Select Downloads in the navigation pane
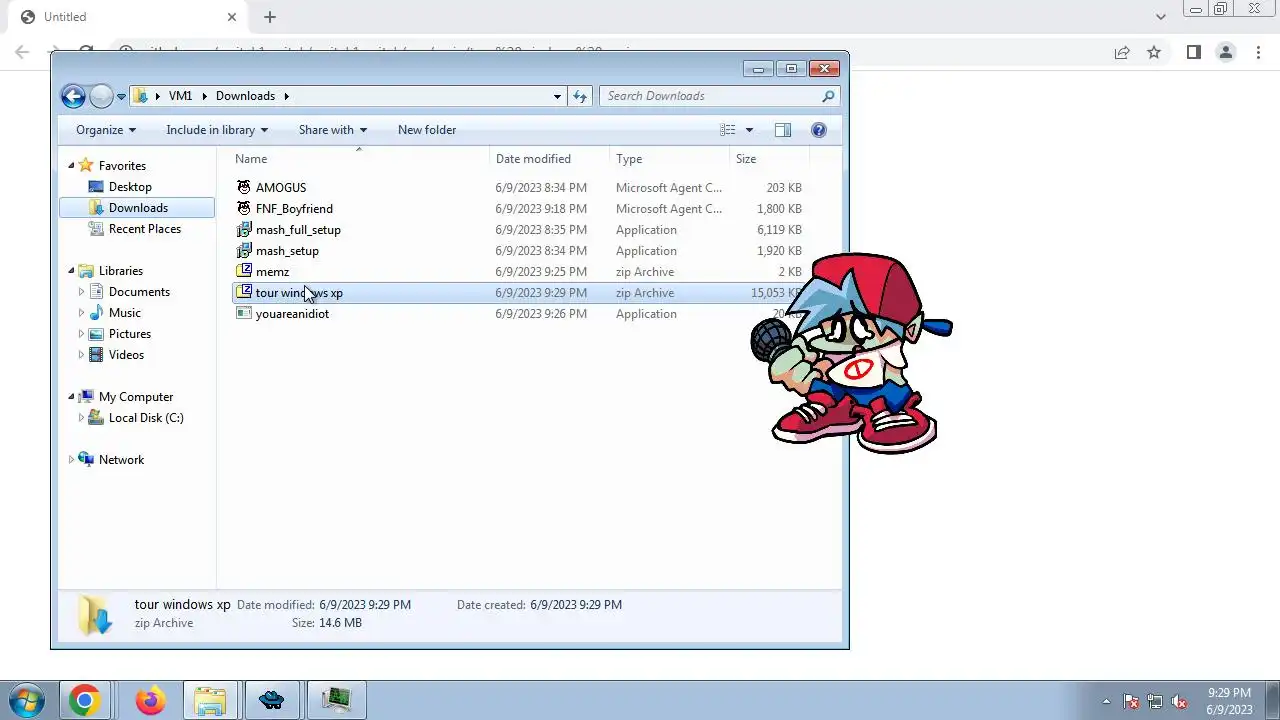 click(x=138, y=208)
